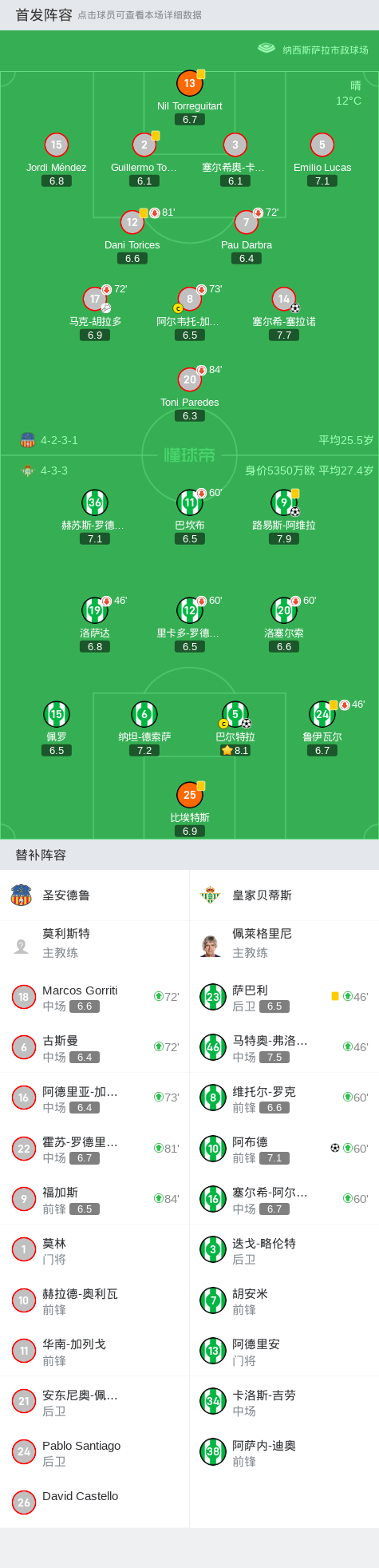
Task: Click Toni Paredes number 20 player circle
Action: (x=190, y=379)
